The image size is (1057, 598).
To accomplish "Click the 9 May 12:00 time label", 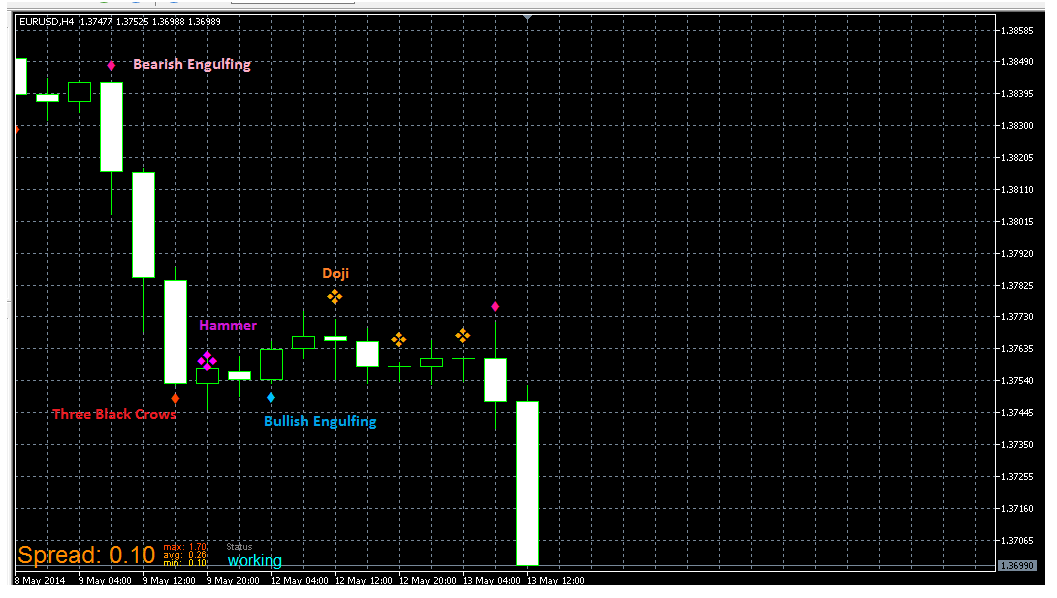I will [169, 580].
